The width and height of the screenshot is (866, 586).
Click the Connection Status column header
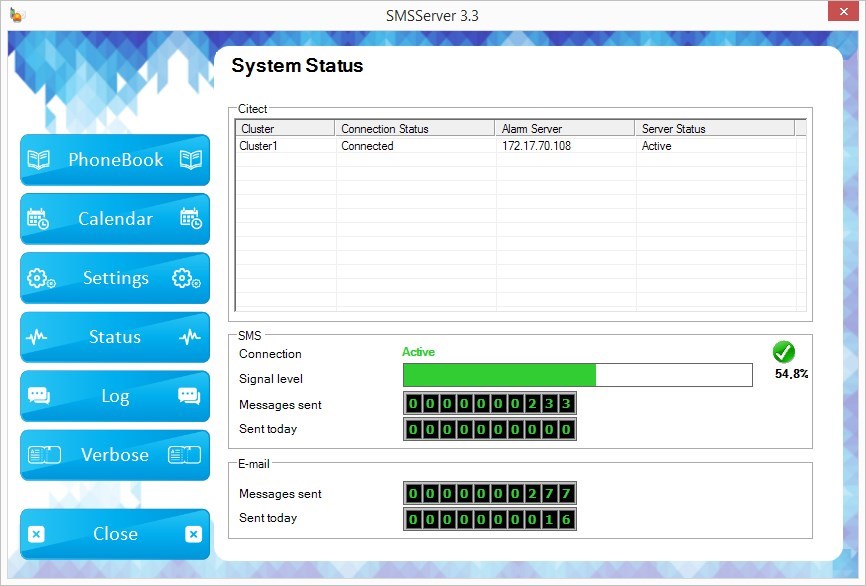[415, 129]
